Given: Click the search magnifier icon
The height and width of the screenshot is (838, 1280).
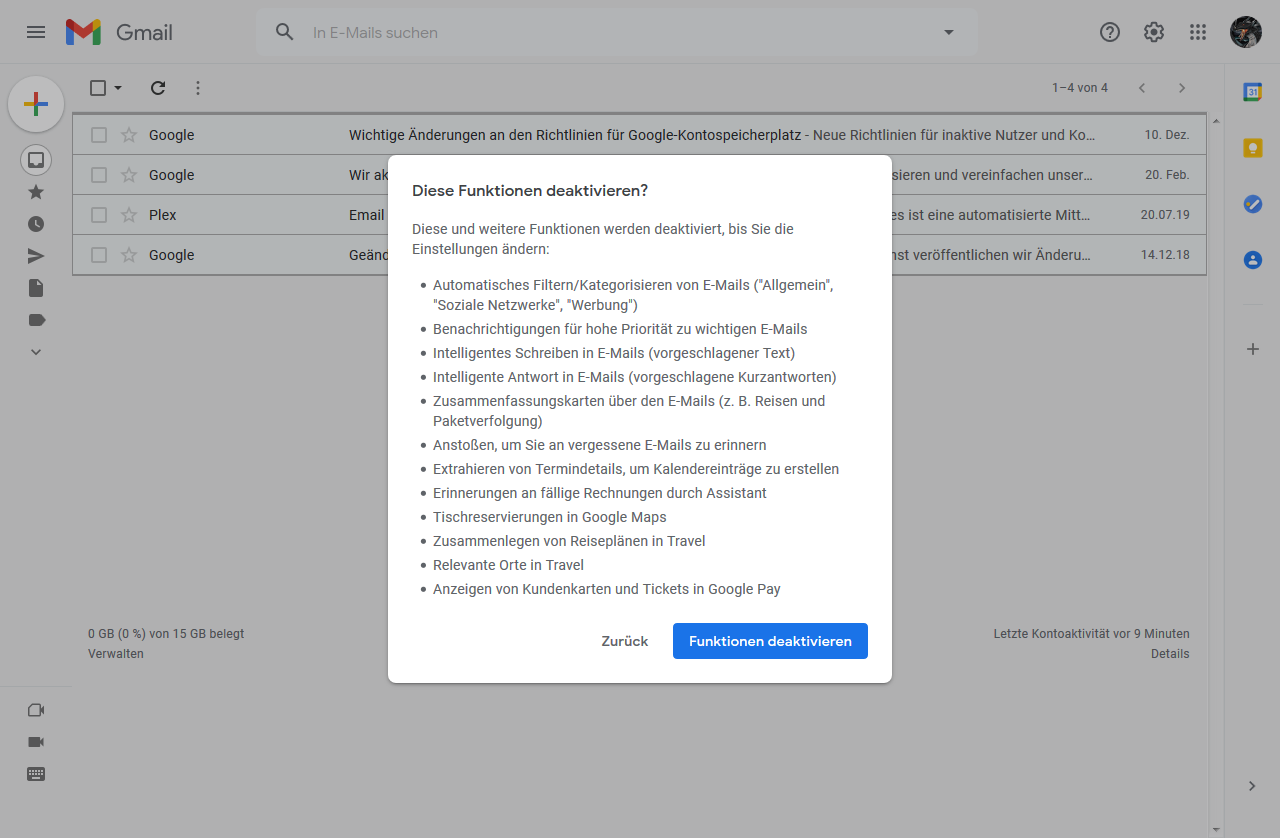Looking at the screenshot, I should coord(285,32).
